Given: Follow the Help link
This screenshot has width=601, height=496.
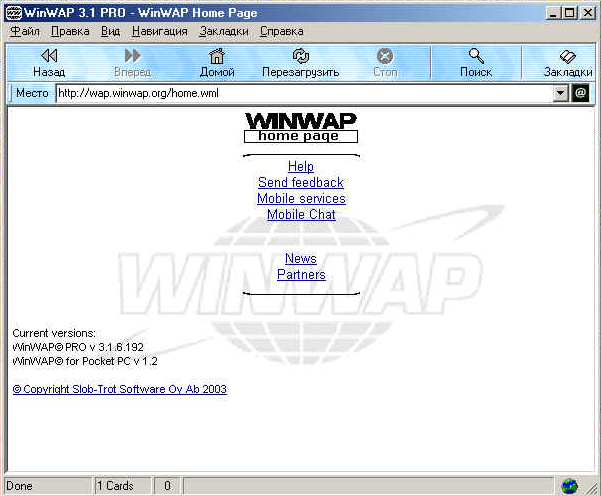Looking at the screenshot, I should pos(301,166).
